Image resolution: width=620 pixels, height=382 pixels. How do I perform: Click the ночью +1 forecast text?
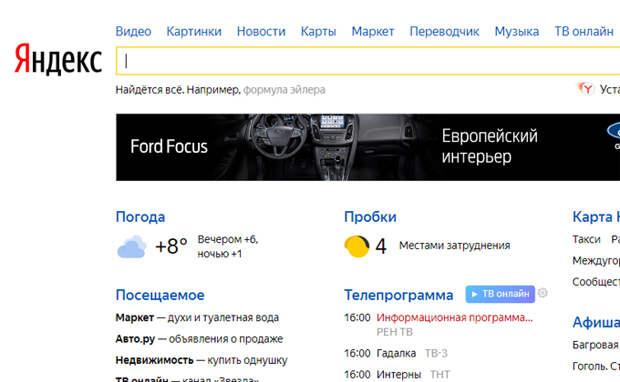pyautogui.click(x=219, y=254)
